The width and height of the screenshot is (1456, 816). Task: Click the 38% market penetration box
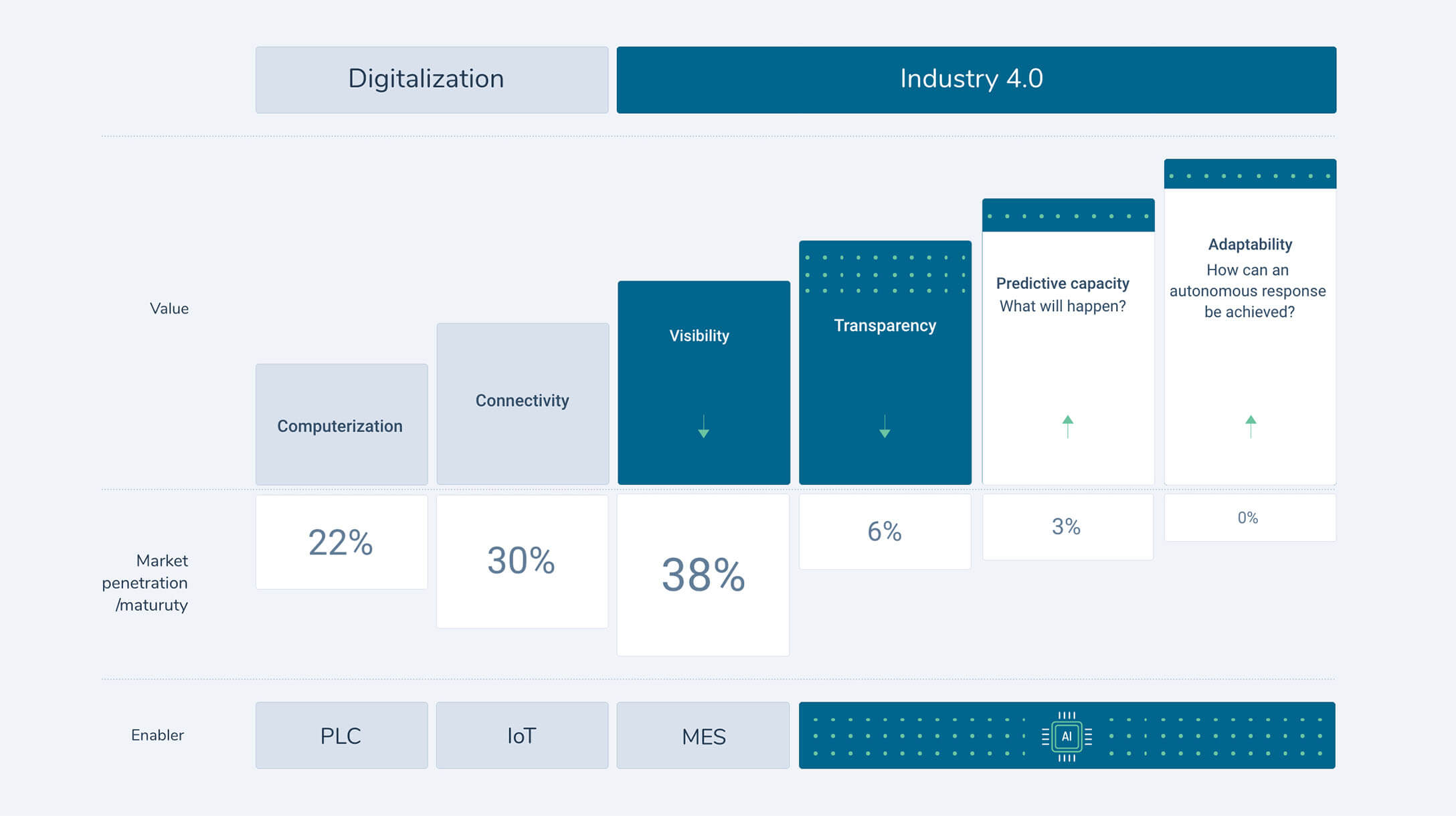coord(703,575)
